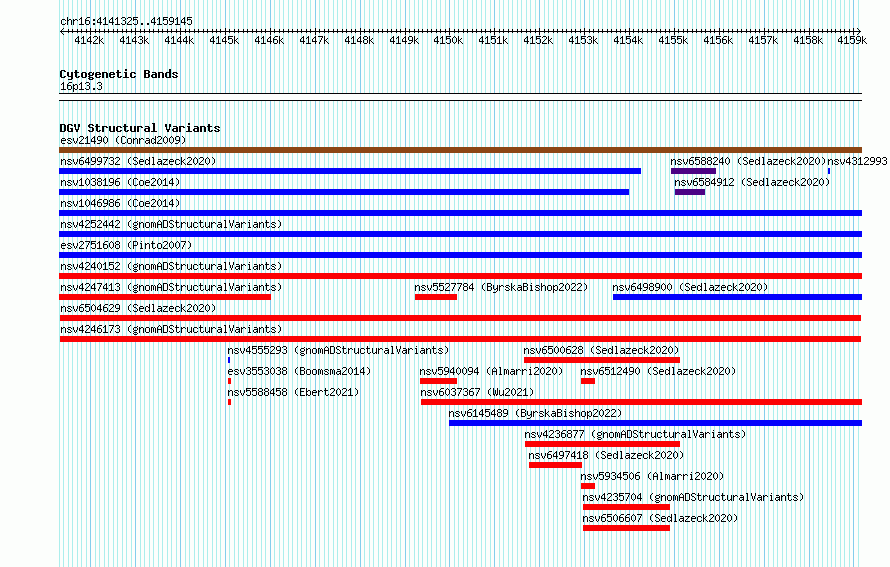
Task: Click nsv6512490 (Sedlazeck2020) label
Action: coord(658,371)
